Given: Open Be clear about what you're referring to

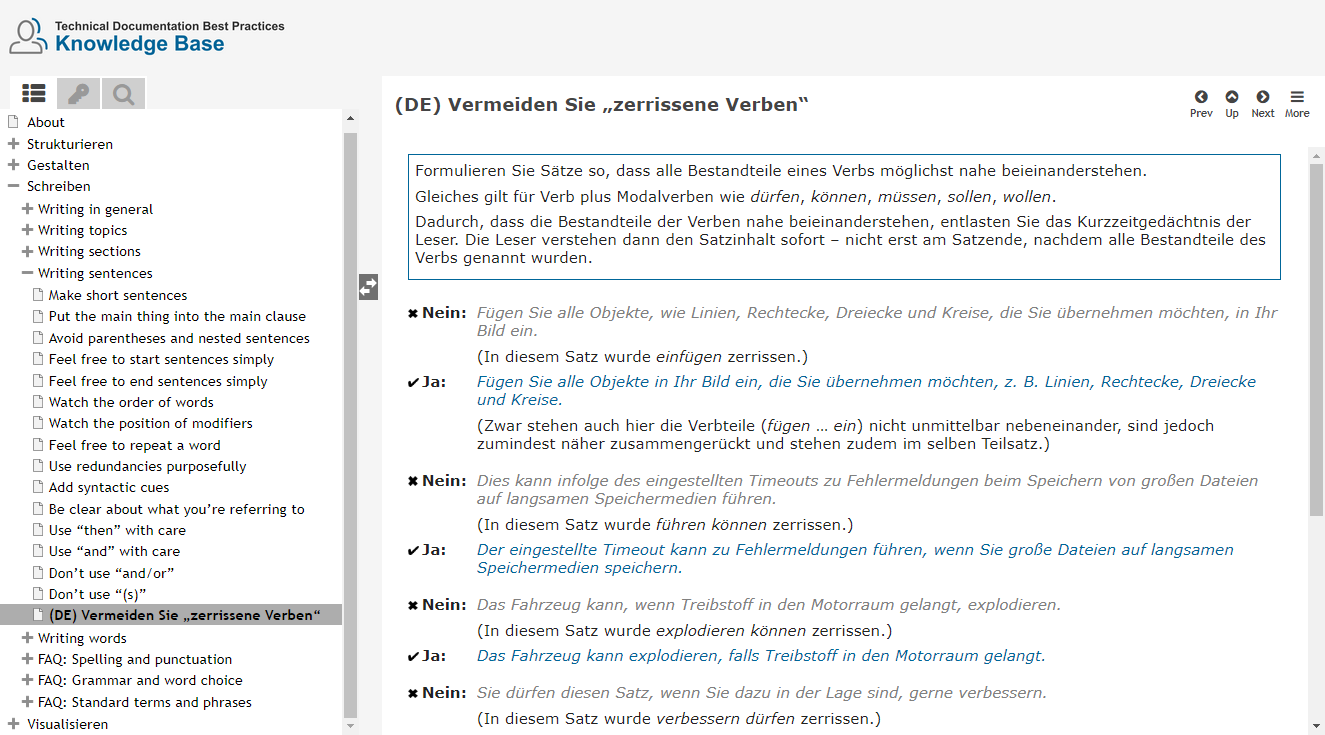Looking at the screenshot, I should (x=177, y=509).
